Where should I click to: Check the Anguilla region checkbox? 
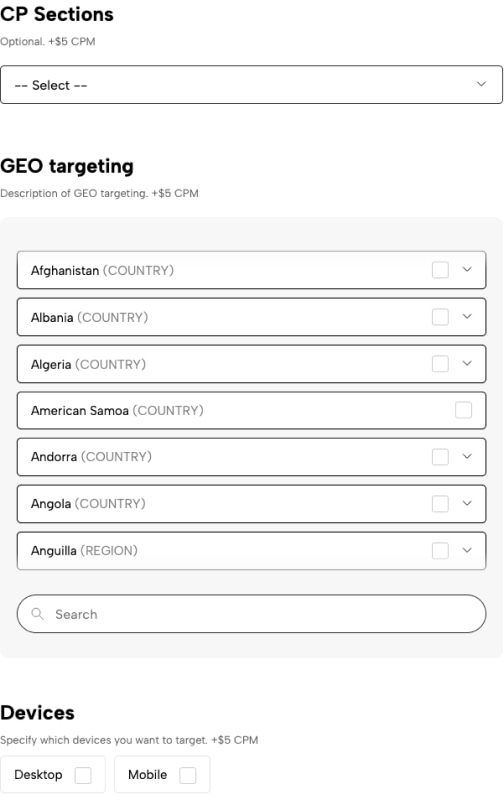440,551
